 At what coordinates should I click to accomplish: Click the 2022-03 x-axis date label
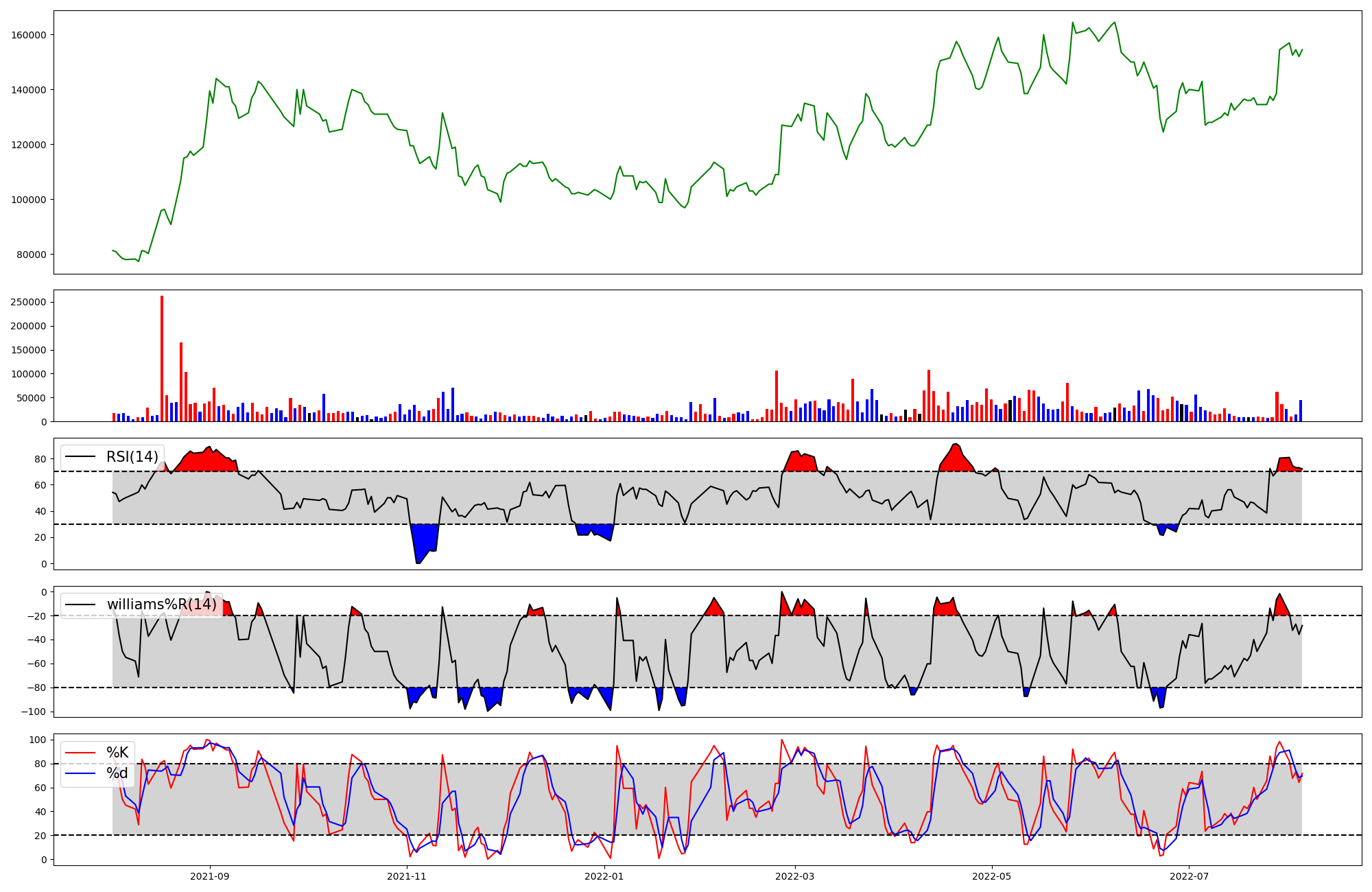click(x=795, y=876)
